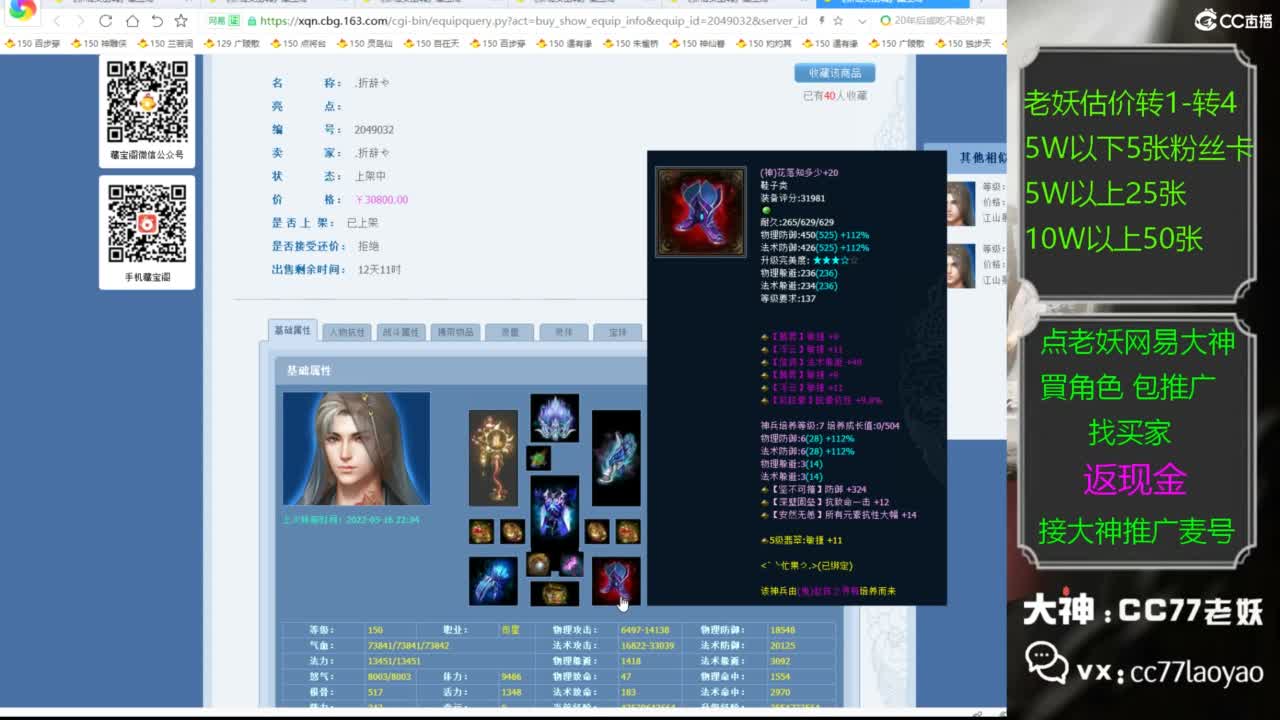This screenshot has height=720, width=1280.
Task: Open the 150 灵岛仙 bookmark
Action: (364, 43)
